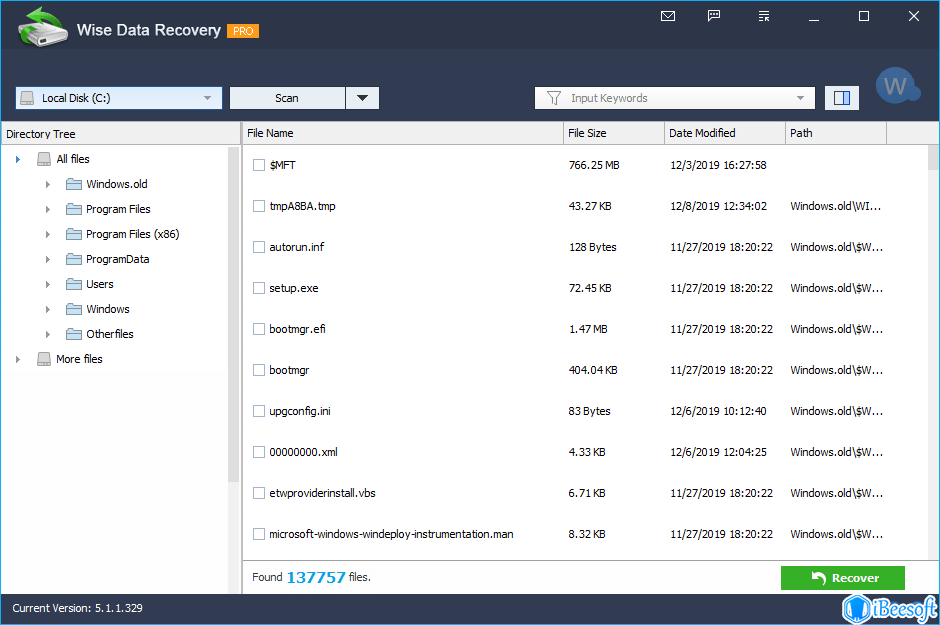Check the 00000000.xml checkbox

tap(259, 452)
